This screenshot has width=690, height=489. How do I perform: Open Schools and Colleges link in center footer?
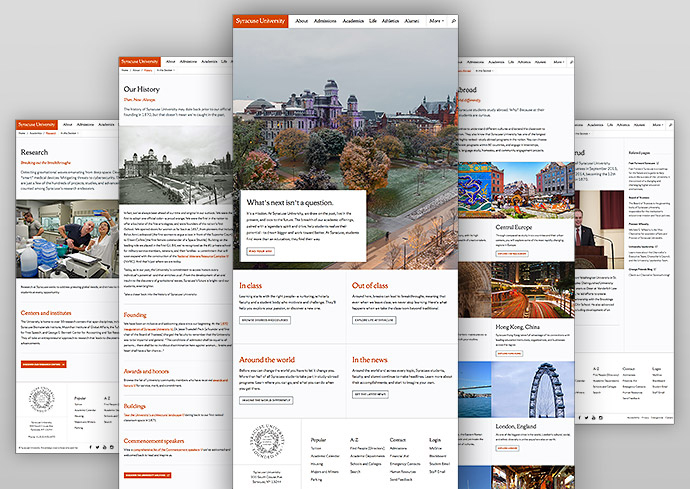(x=366, y=464)
